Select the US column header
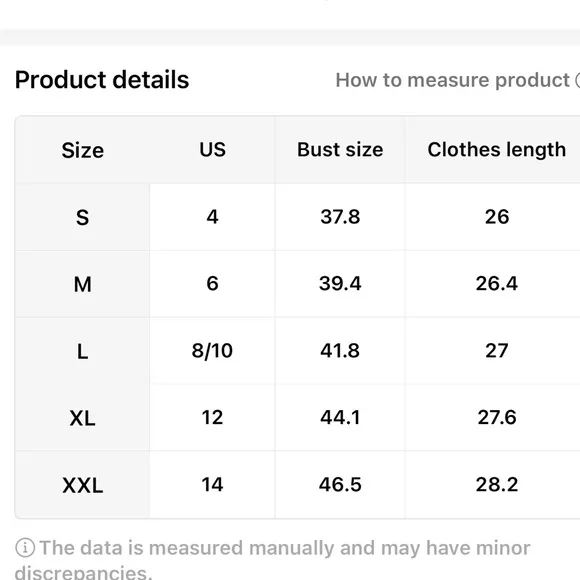580x580 pixels. 212,149
